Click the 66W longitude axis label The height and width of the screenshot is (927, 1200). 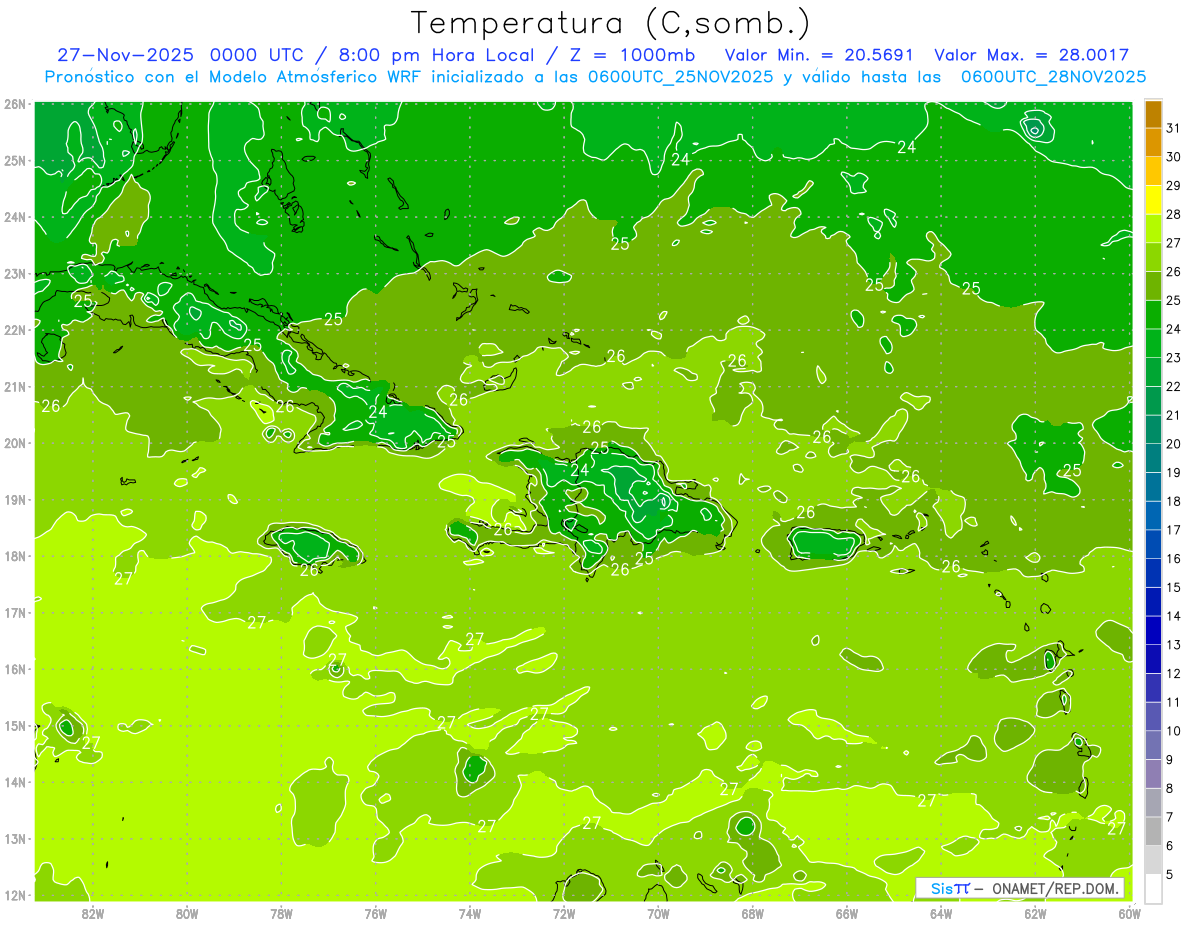pos(847,913)
